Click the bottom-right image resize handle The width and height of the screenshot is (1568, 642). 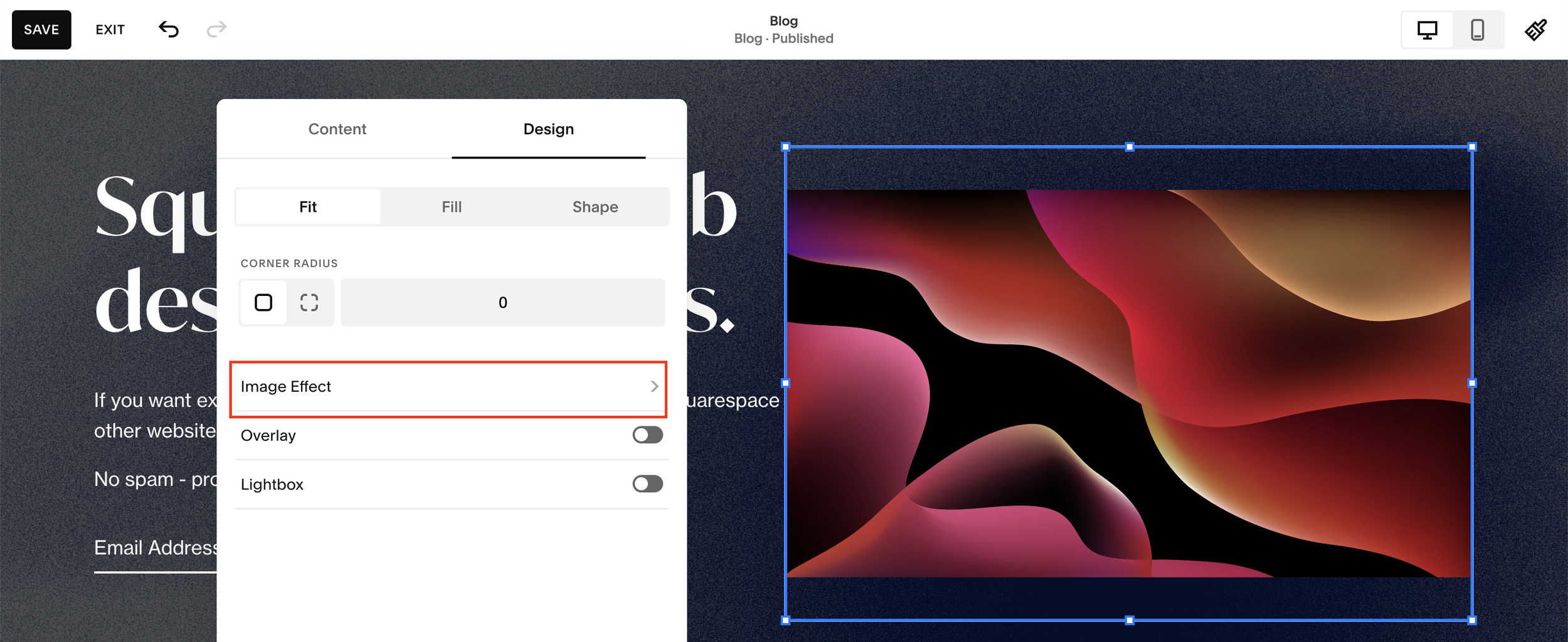point(1472,621)
